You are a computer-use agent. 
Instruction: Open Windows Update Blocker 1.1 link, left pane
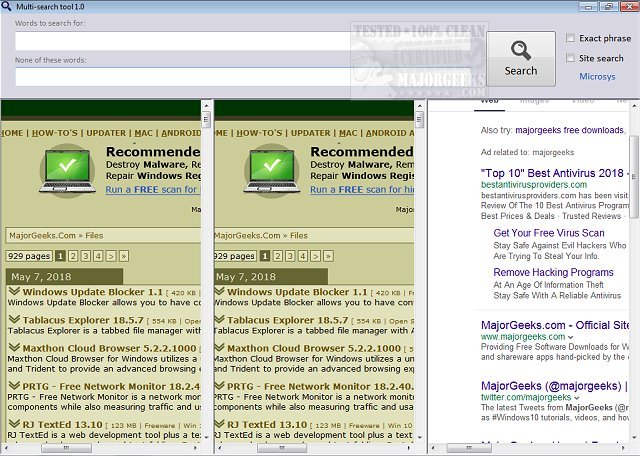point(93,292)
